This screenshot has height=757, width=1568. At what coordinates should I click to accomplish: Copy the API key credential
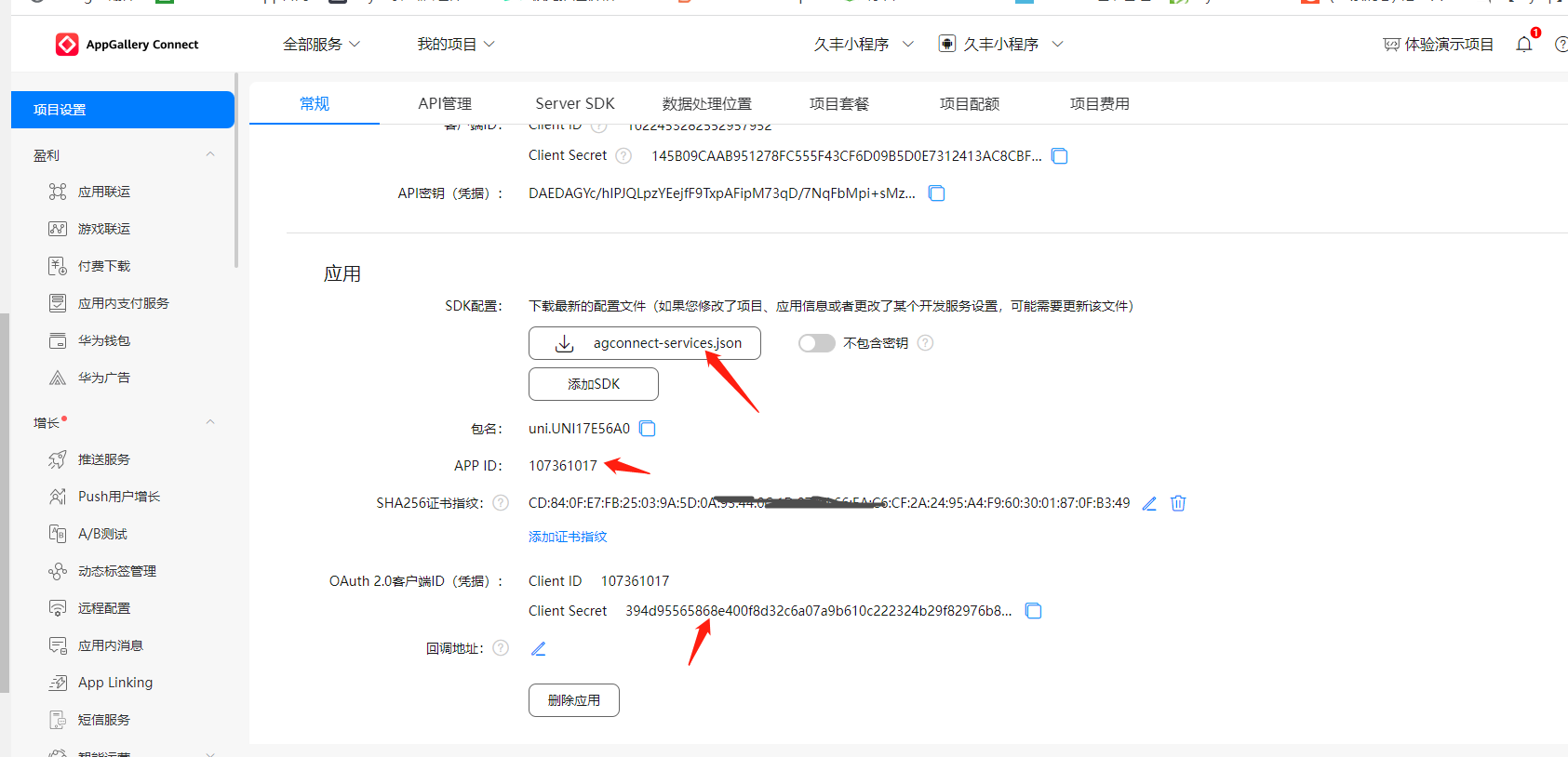(937, 193)
